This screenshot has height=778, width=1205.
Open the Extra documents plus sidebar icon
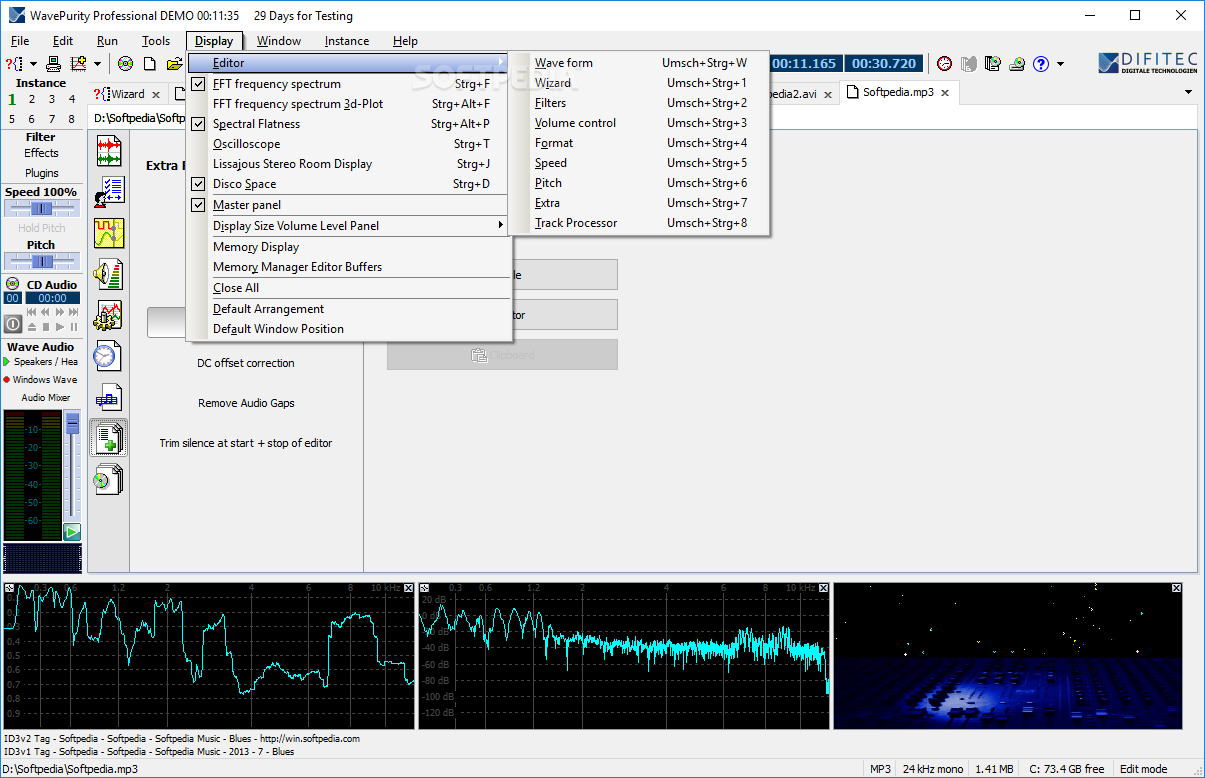tap(108, 438)
